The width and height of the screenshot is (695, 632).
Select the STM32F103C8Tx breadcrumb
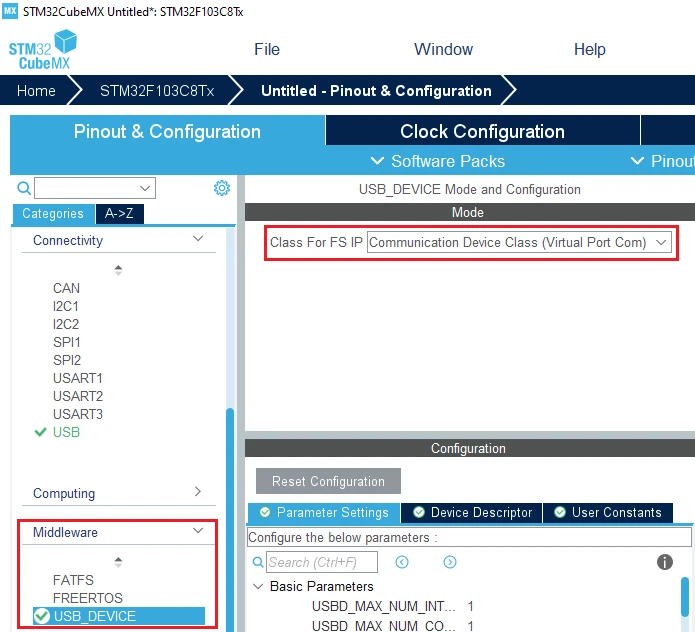pyautogui.click(x=157, y=90)
